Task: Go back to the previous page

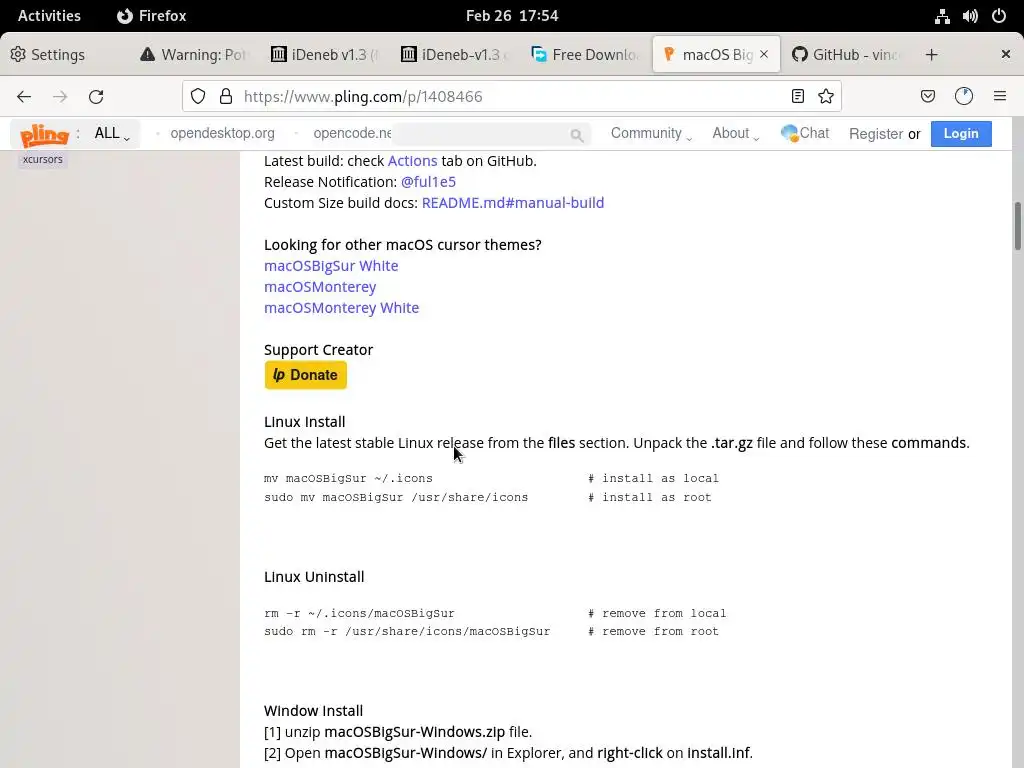Action: (24, 97)
